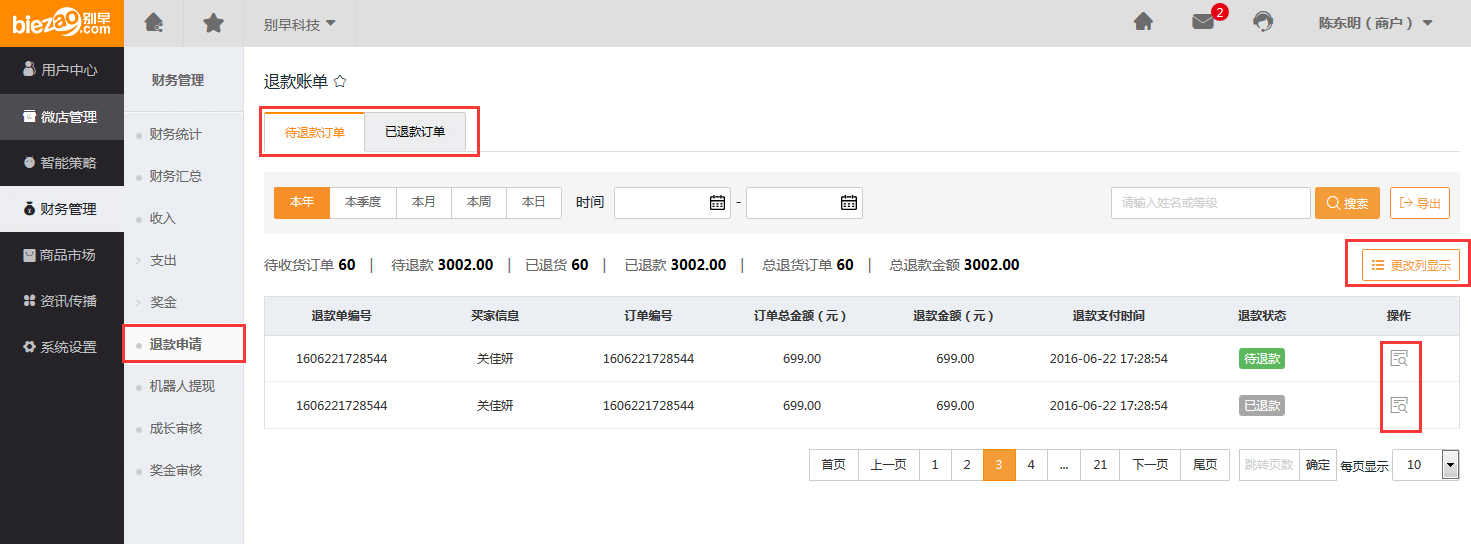Click the customer service headset icon
Screen dimensions: 1471x544
click(x=1263, y=21)
